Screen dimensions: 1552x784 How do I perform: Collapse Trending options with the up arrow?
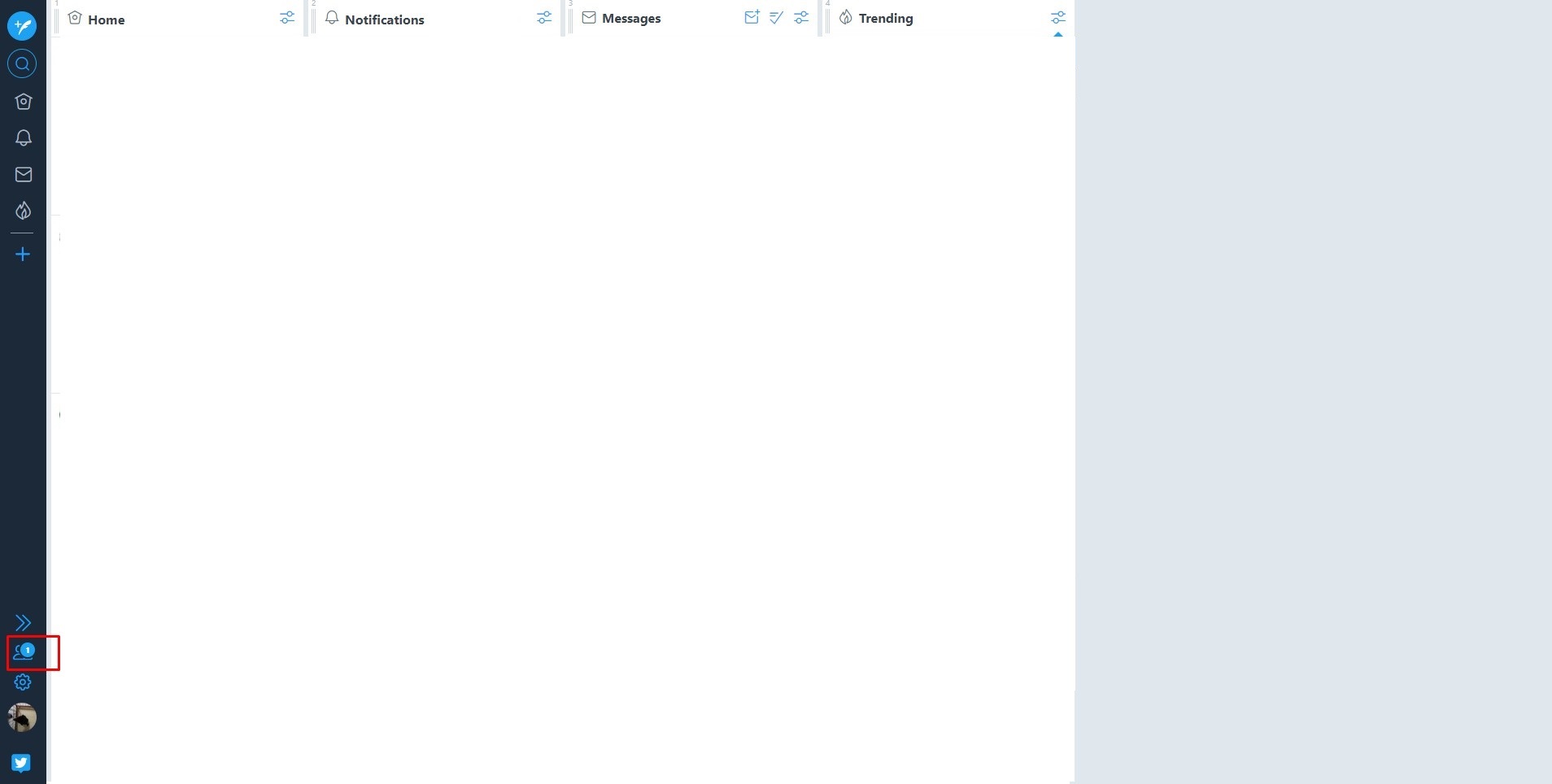(x=1057, y=35)
